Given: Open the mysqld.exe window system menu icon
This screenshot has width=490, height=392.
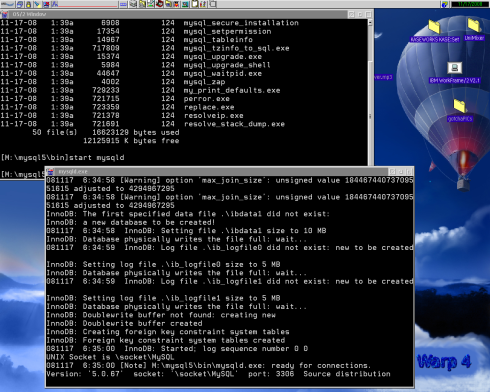Looking at the screenshot, I should pyautogui.click(x=50, y=172).
